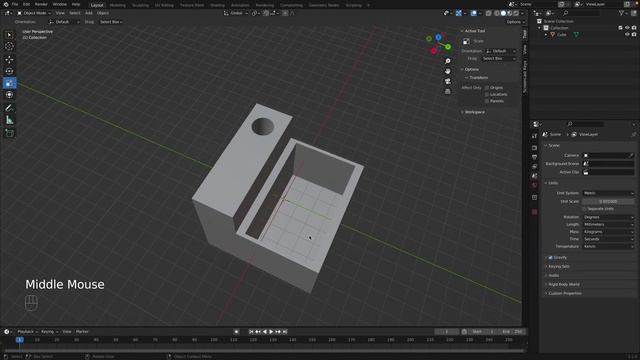
Task: Expand the Cube object in outliner
Action: click(546, 35)
